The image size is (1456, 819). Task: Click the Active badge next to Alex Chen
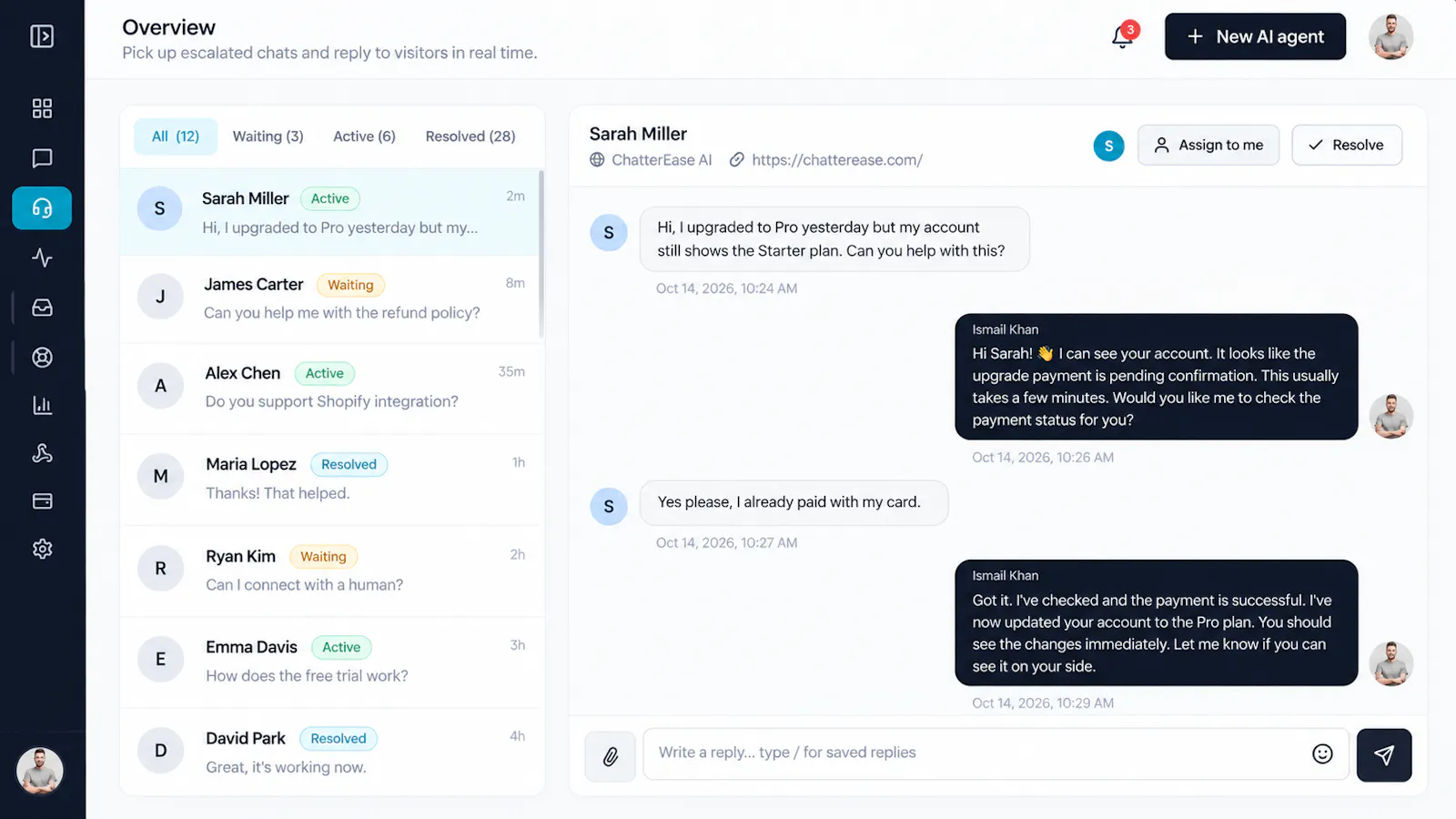(x=325, y=373)
